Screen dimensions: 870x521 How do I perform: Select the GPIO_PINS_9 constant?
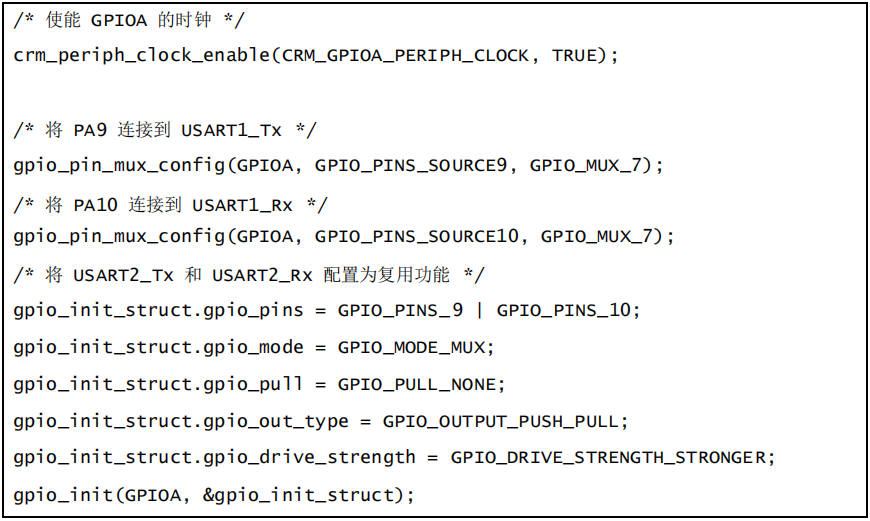[x=400, y=310]
